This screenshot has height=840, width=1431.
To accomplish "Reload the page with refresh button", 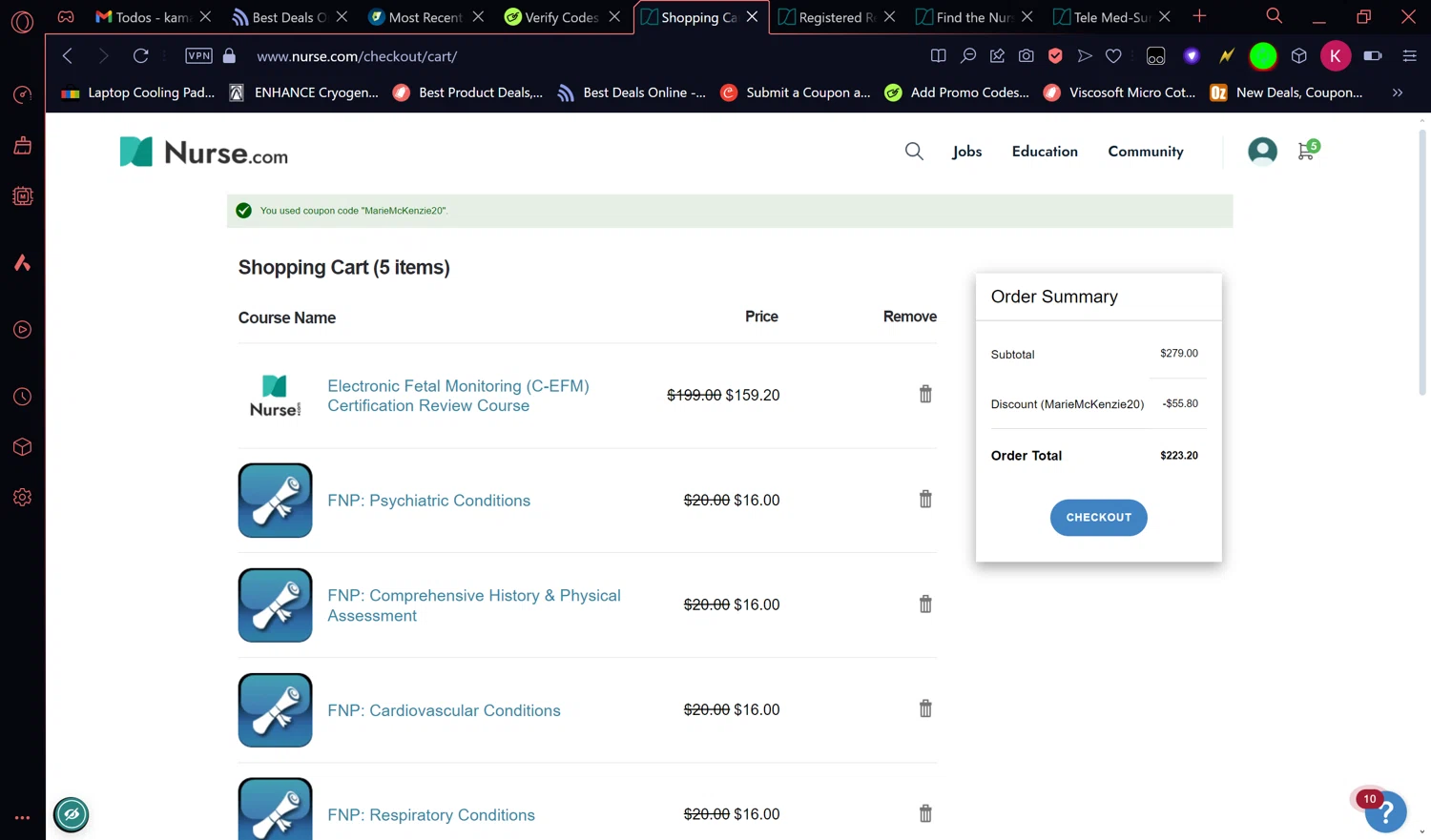I will pyautogui.click(x=140, y=56).
